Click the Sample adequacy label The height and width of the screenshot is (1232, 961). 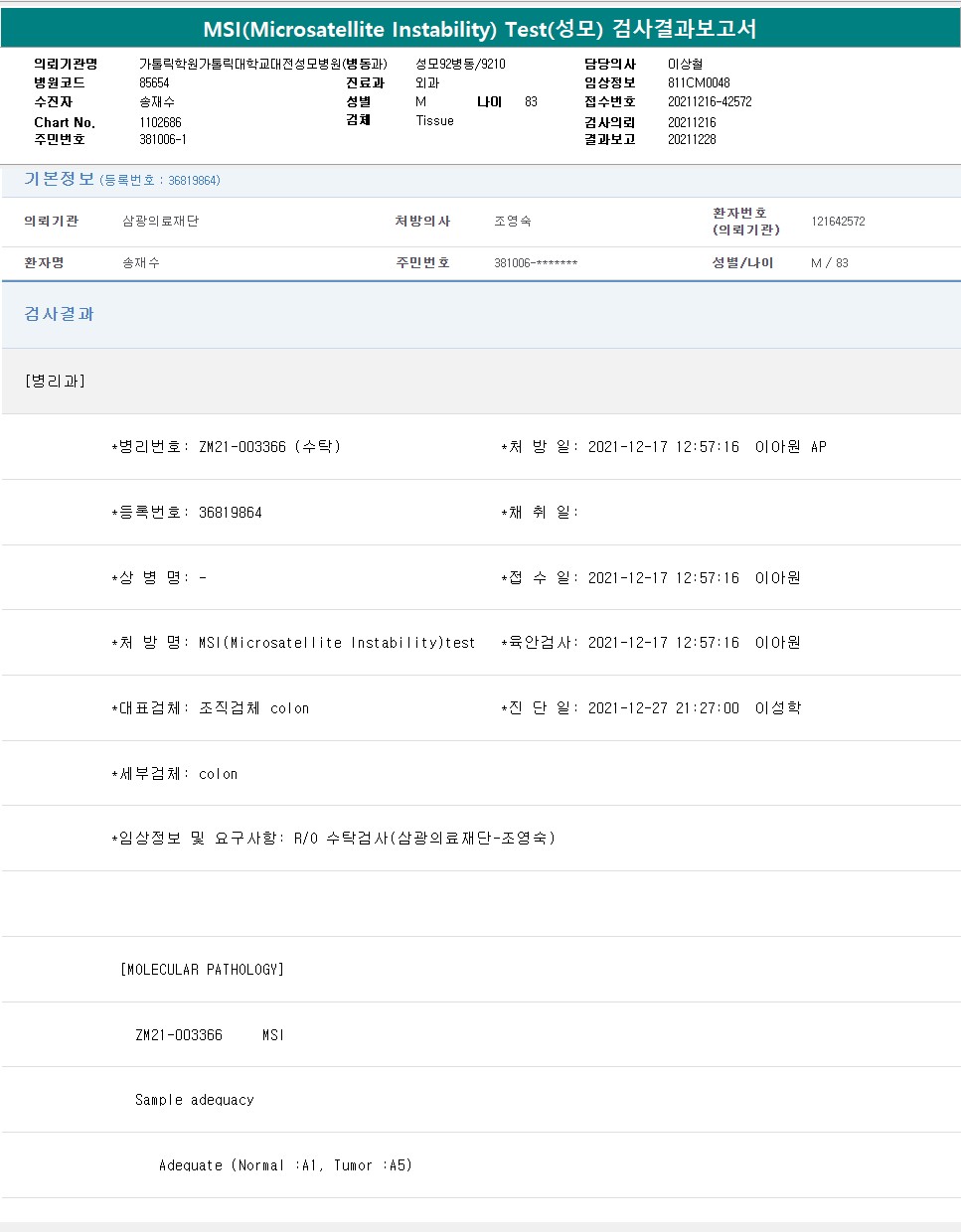click(195, 1100)
